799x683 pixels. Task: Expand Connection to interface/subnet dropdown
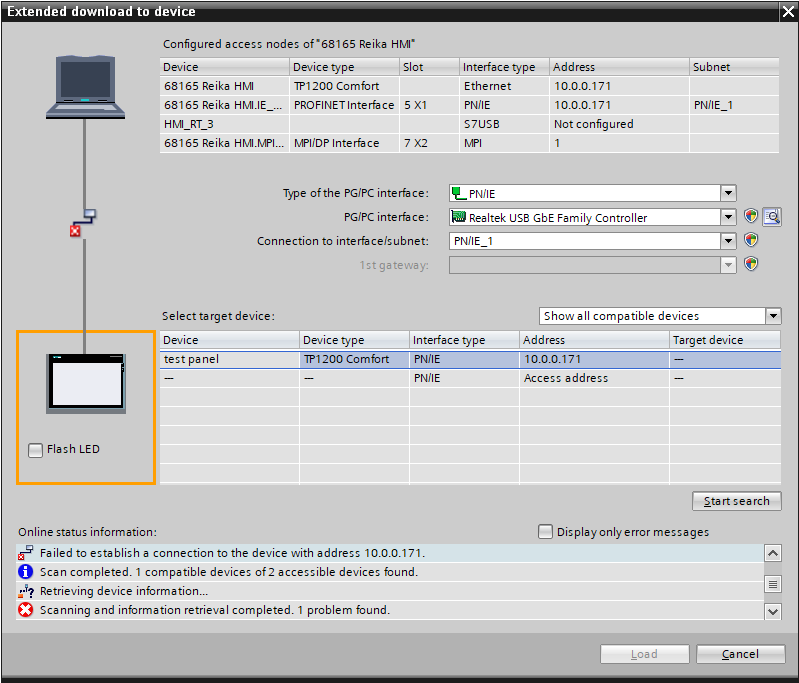click(x=728, y=241)
